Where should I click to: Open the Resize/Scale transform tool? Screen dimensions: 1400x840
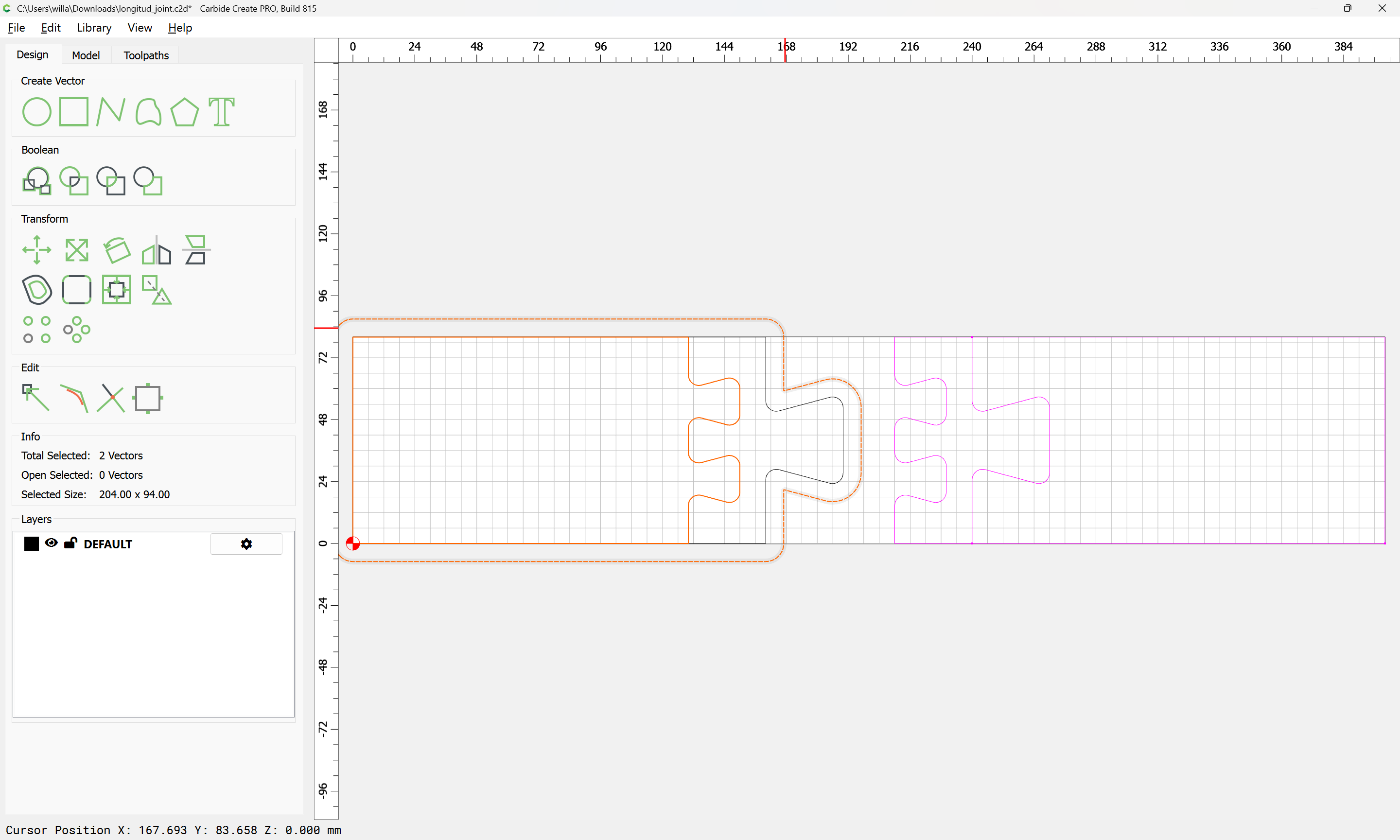76,250
